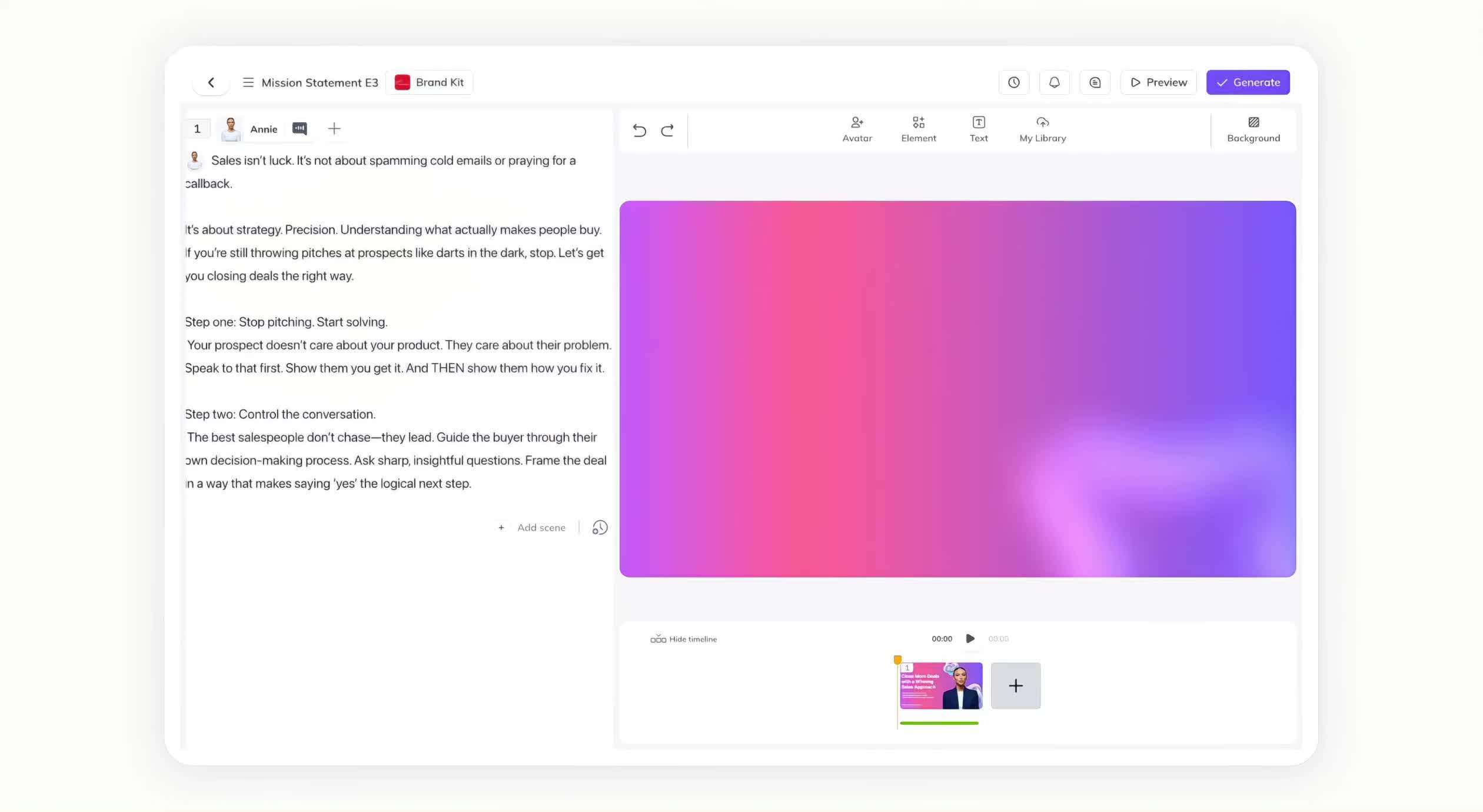Open the Background panel

[x=1253, y=129]
